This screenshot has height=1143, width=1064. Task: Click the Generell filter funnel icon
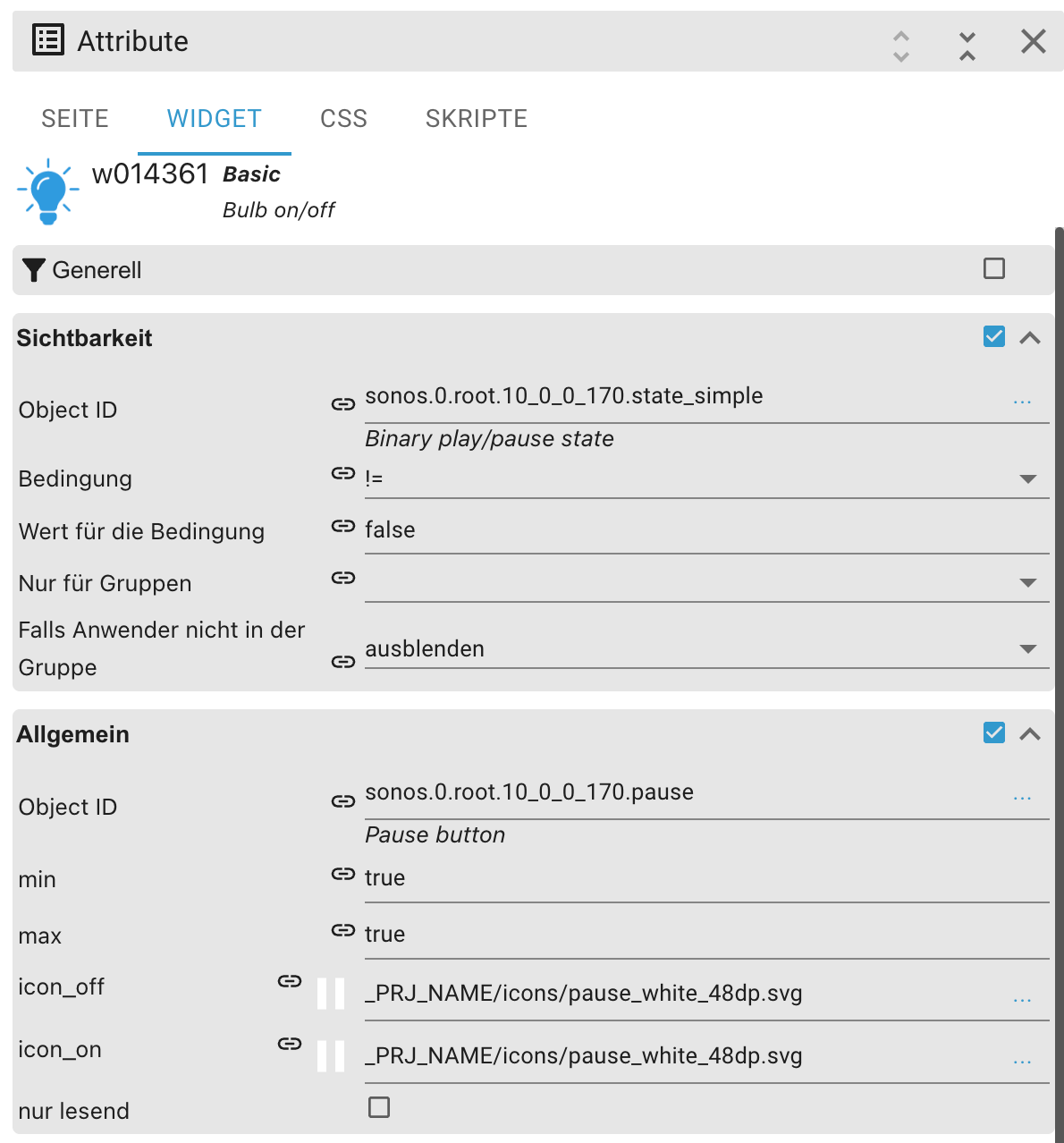pos(34,270)
